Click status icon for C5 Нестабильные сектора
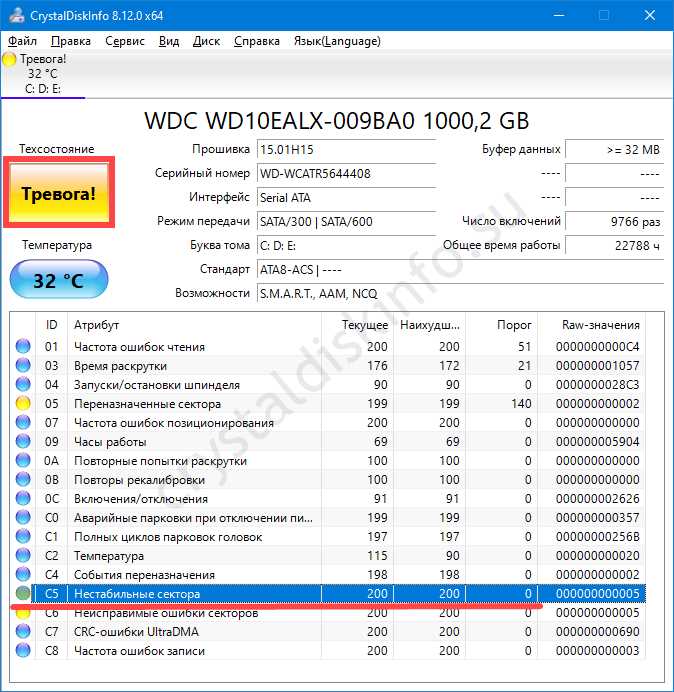The width and height of the screenshot is (674, 692). point(23,593)
